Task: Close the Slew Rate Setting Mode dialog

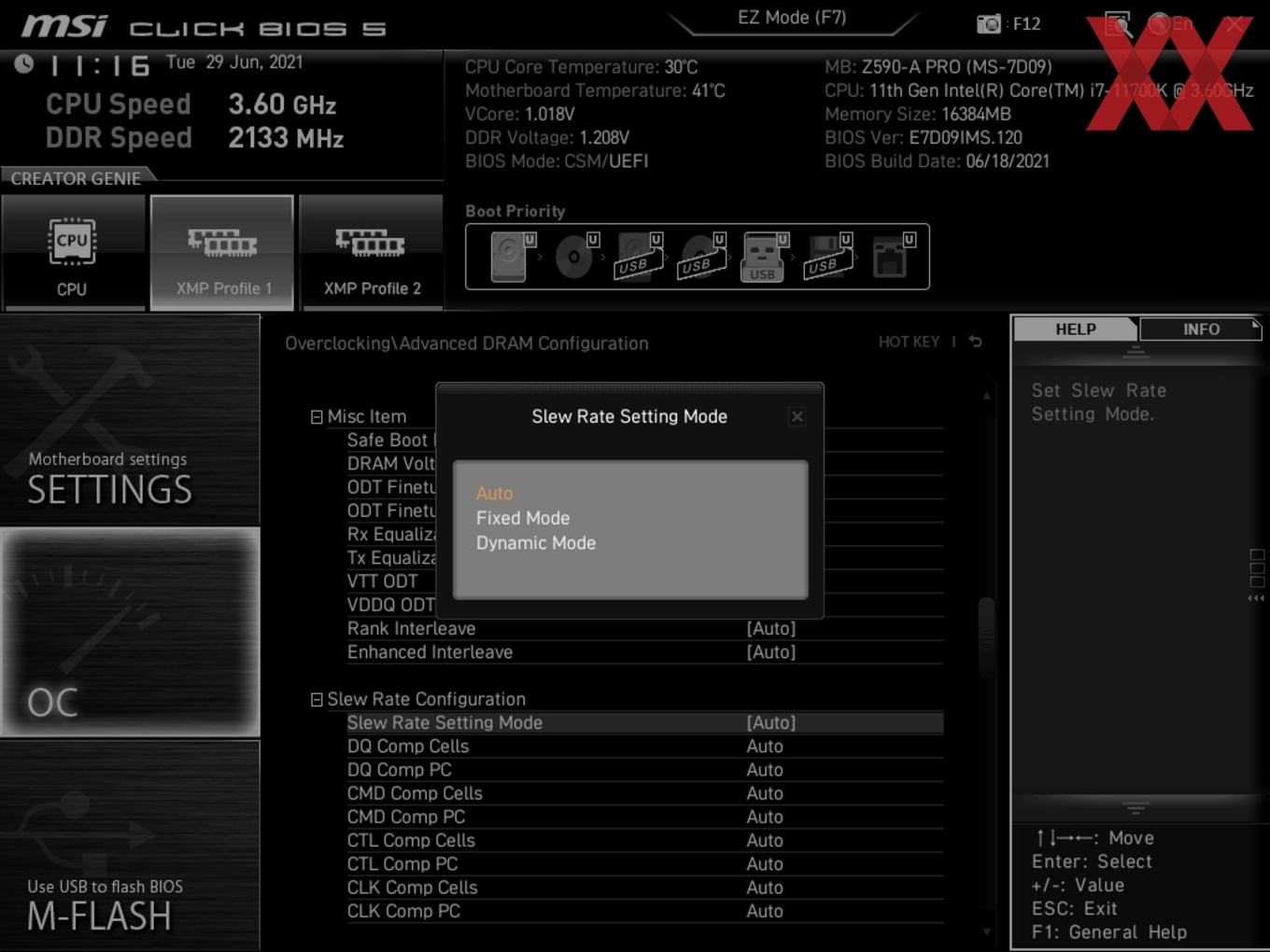Action: click(x=797, y=417)
